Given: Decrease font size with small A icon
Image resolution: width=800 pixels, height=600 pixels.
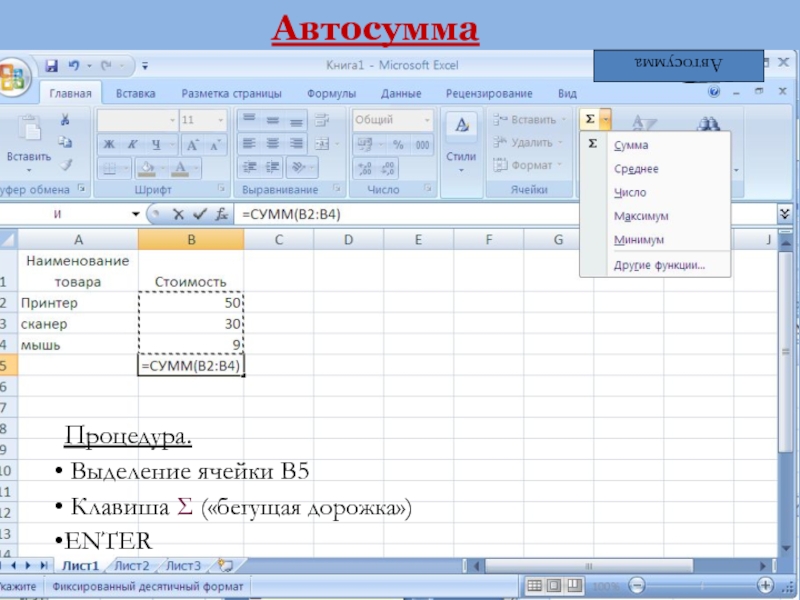Looking at the screenshot, I should [215, 145].
